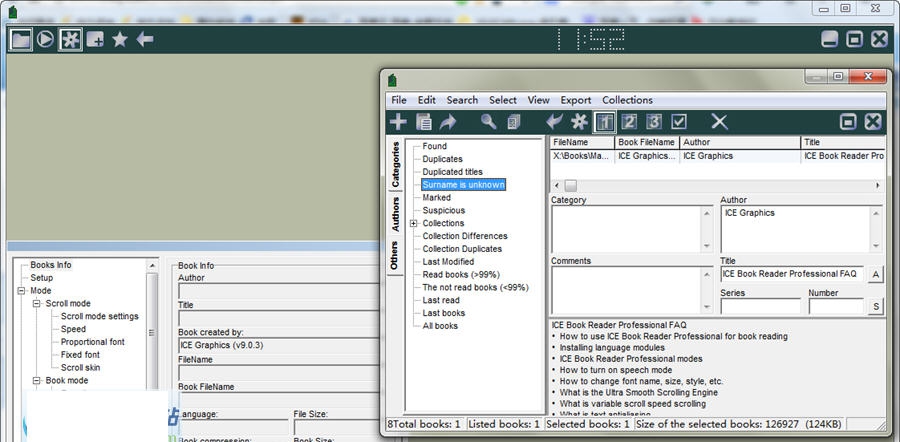Click the open library folder icon
The image size is (900, 442).
(x=21, y=39)
